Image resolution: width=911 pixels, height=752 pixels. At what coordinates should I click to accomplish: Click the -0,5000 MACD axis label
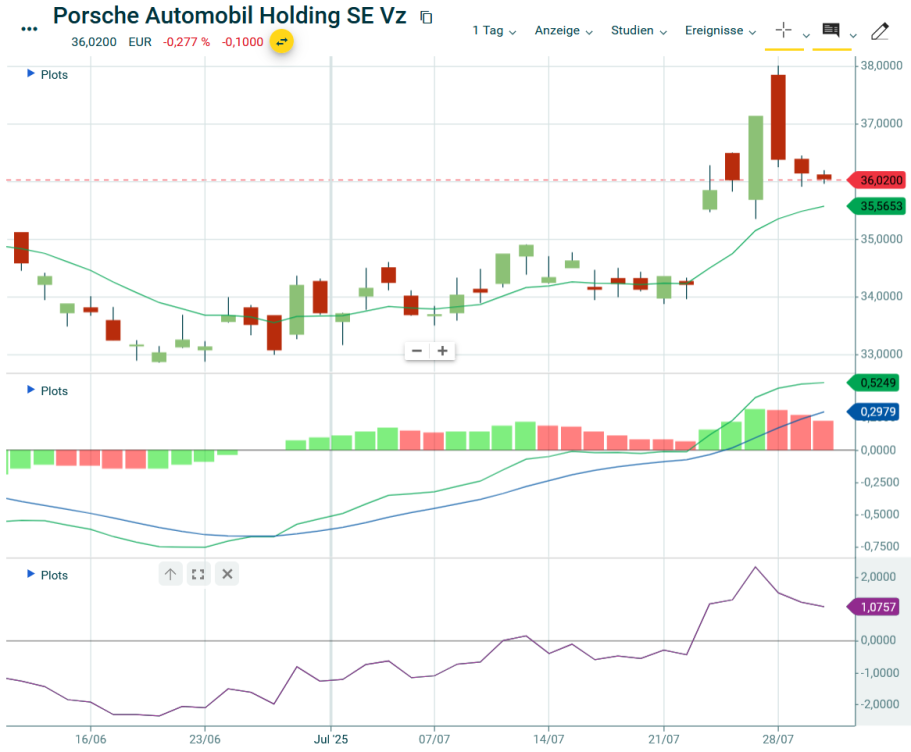878,514
